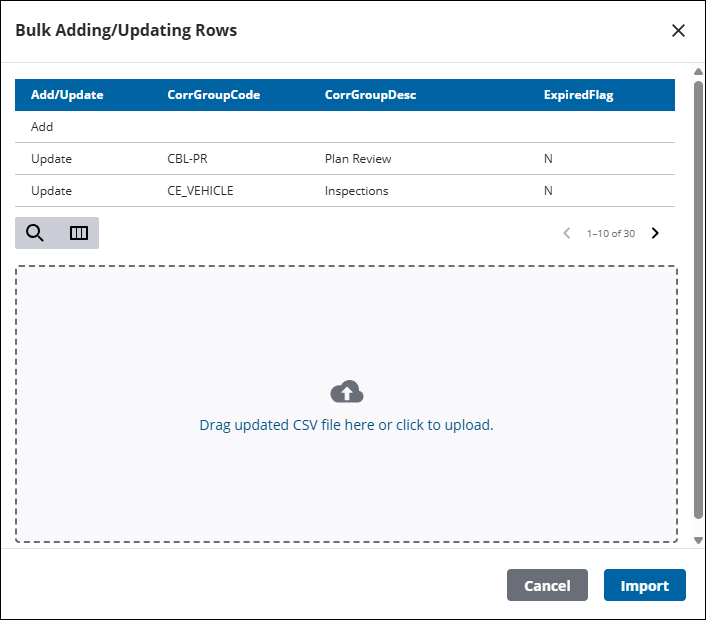Viewport: 706px width, 620px height.
Task: Sort by Add/Update column header
Action: click(67, 95)
